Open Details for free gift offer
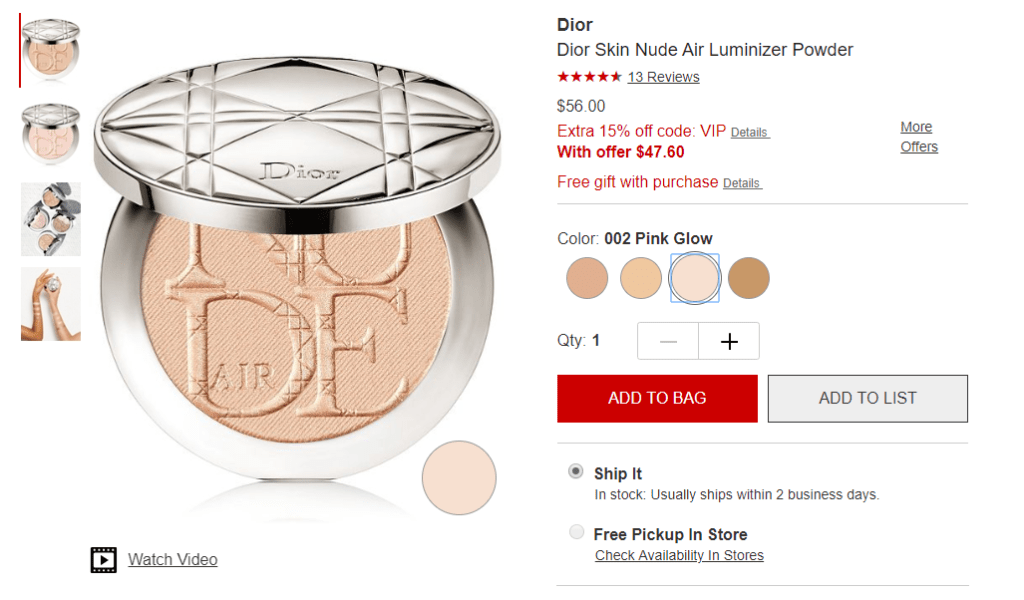 coord(742,183)
